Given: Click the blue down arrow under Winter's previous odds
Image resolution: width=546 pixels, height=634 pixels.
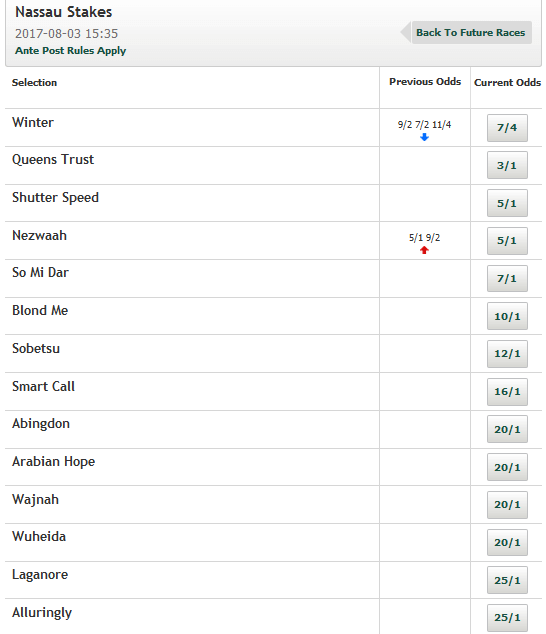Looking at the screenshot, I should [x=424, y=137].
